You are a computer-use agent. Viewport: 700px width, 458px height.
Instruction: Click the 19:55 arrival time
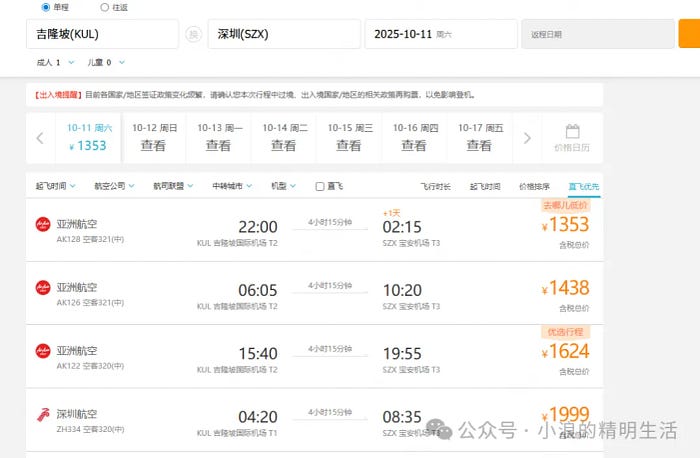(x=402, y=354)
